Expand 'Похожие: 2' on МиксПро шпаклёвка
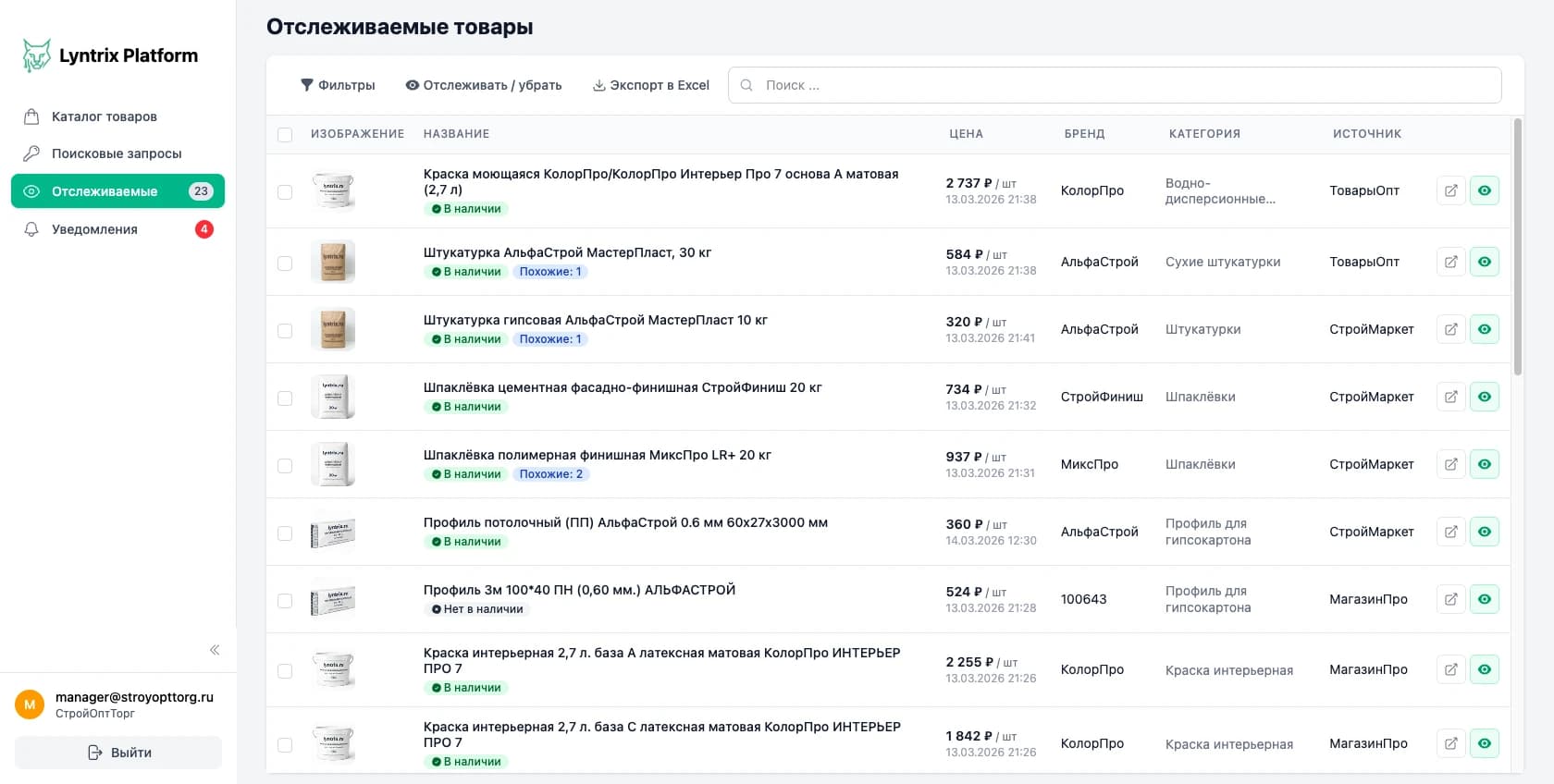The height and width of the screenshot is (784, 1554). (x=550, y=474)
